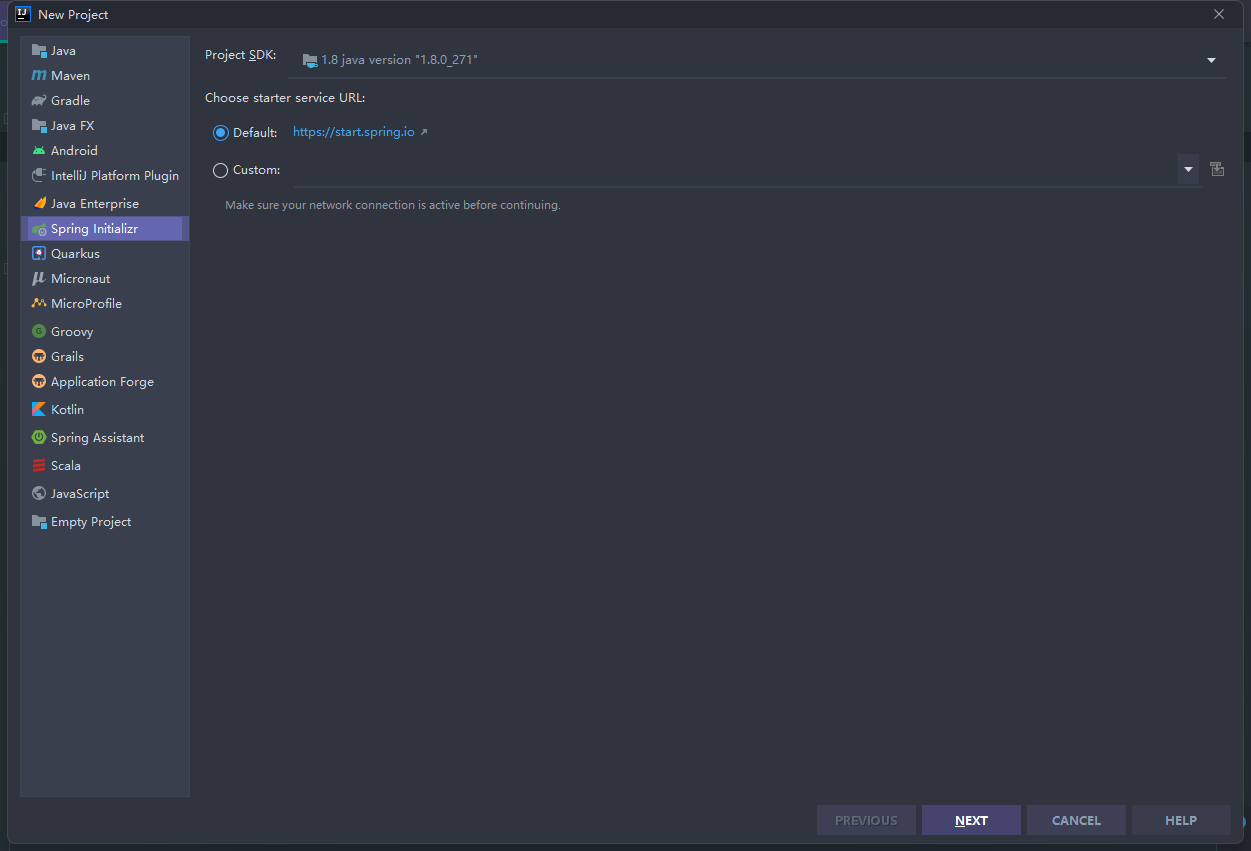
Task: Click the Empty Project folder icon
Action: [x=39, y=522]
